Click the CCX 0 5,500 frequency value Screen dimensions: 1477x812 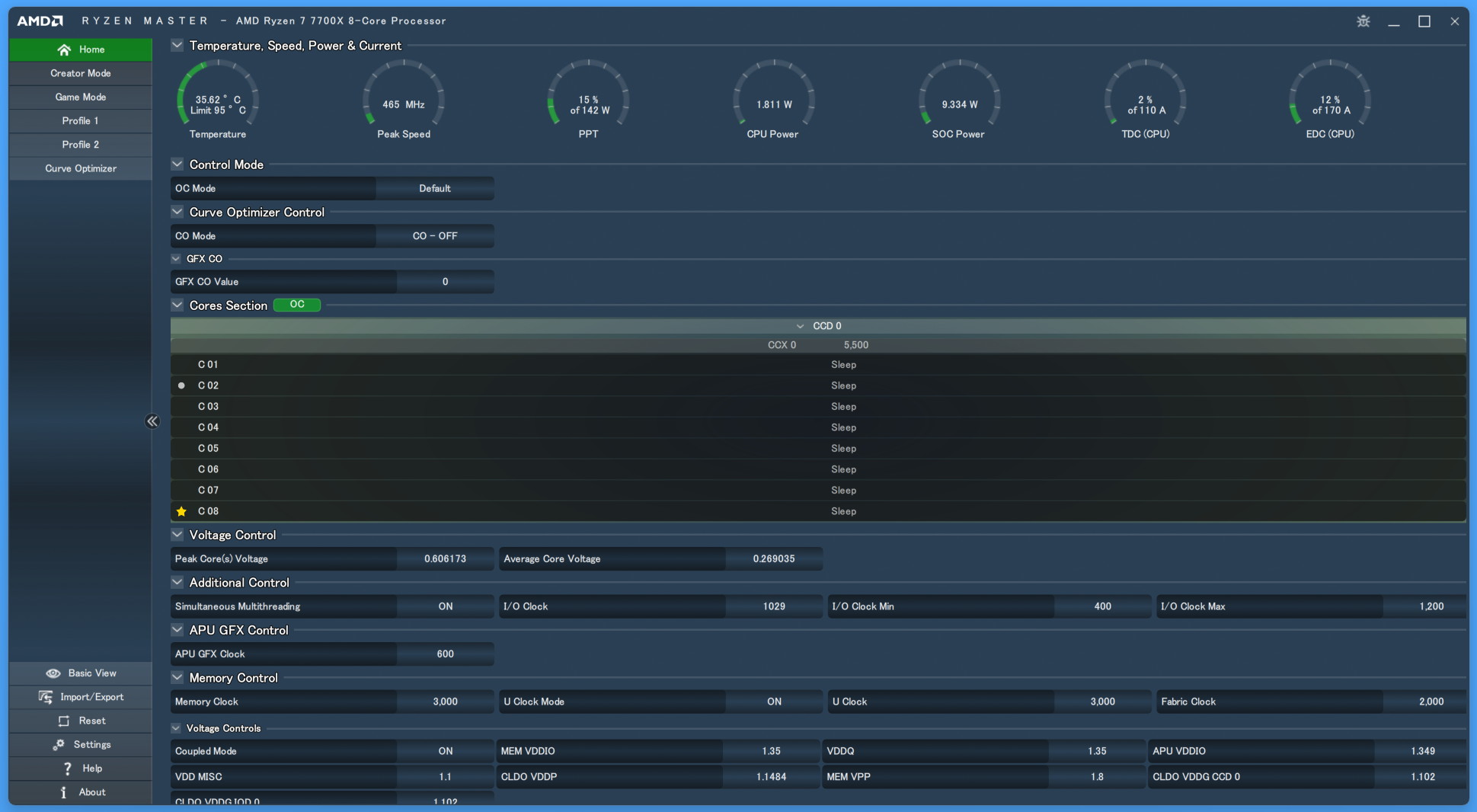click(x=856, y=345)
